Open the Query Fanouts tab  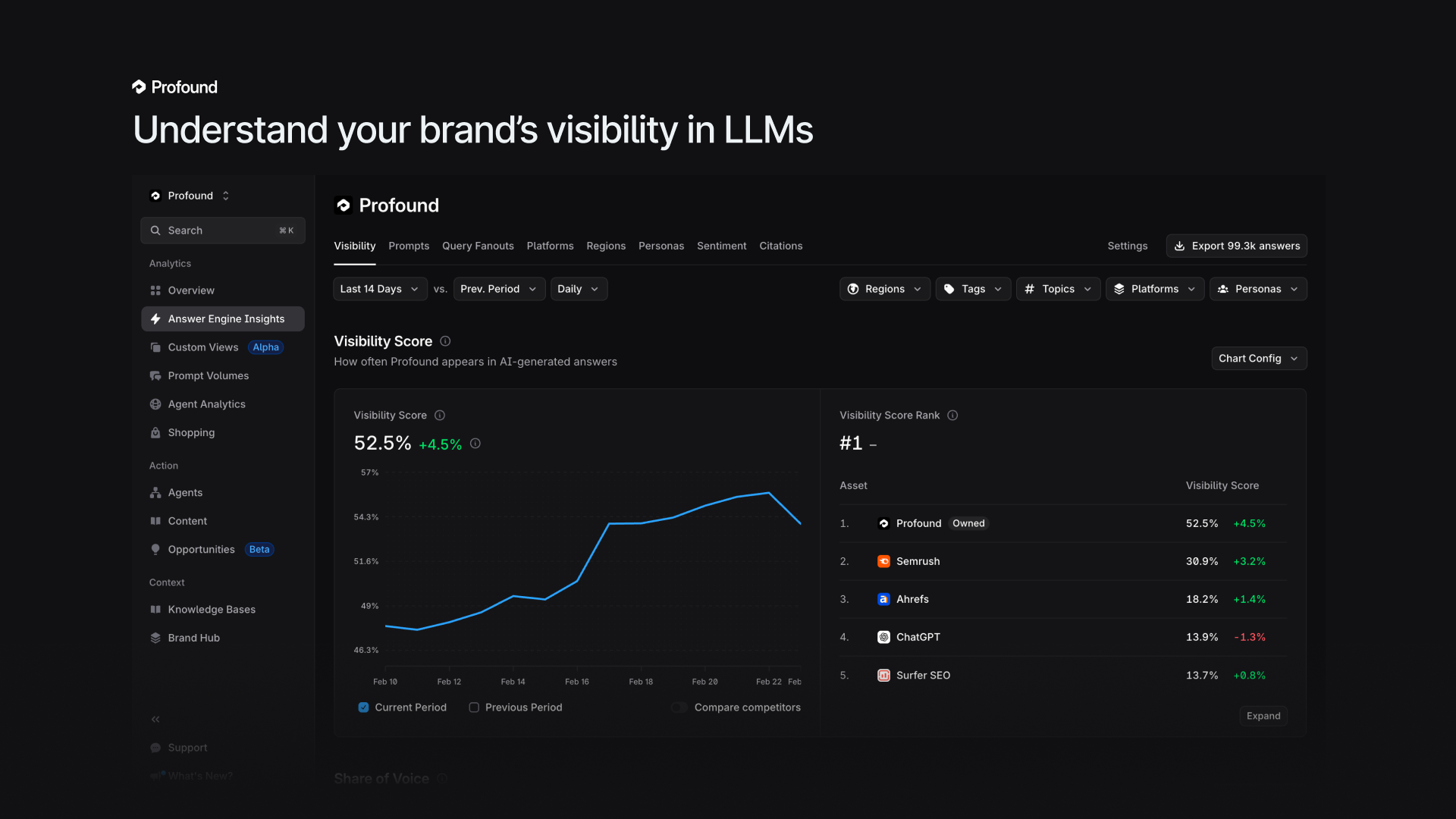click(478, 246)
